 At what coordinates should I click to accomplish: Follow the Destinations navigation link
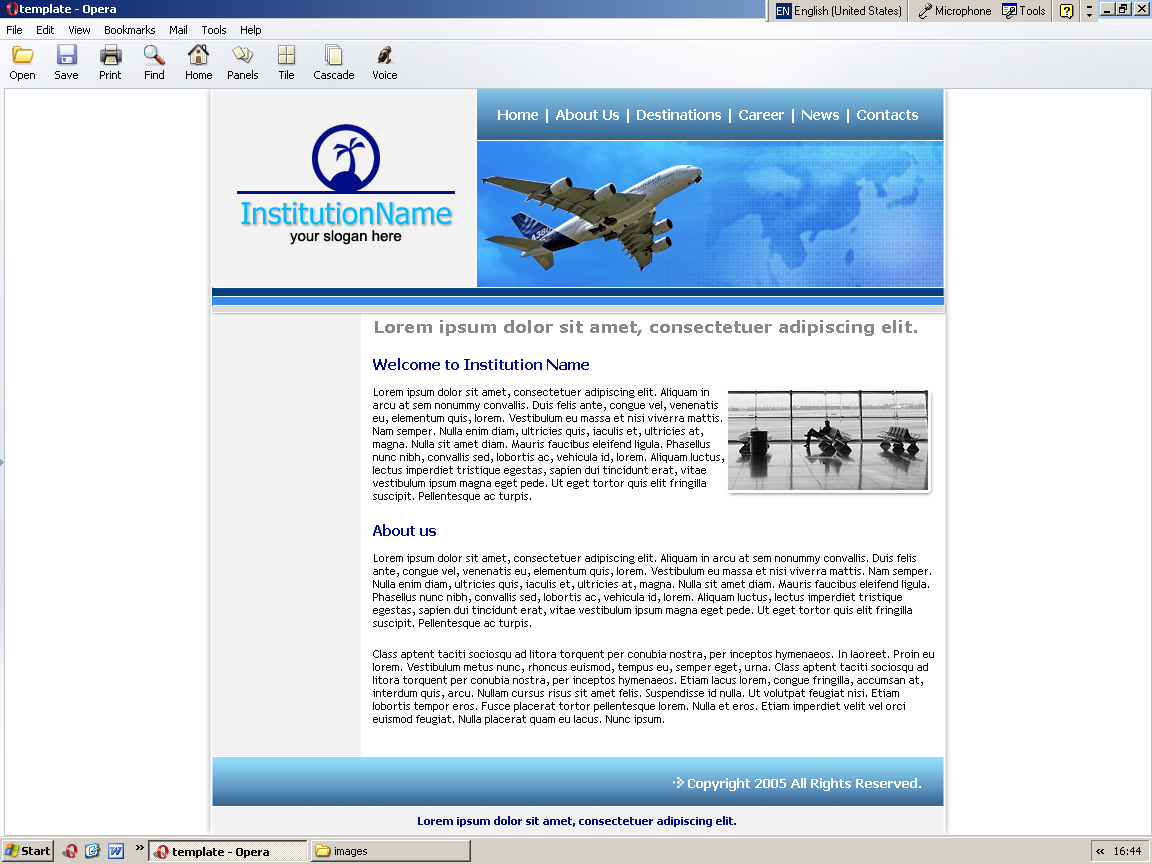click(x=678, y=115)
